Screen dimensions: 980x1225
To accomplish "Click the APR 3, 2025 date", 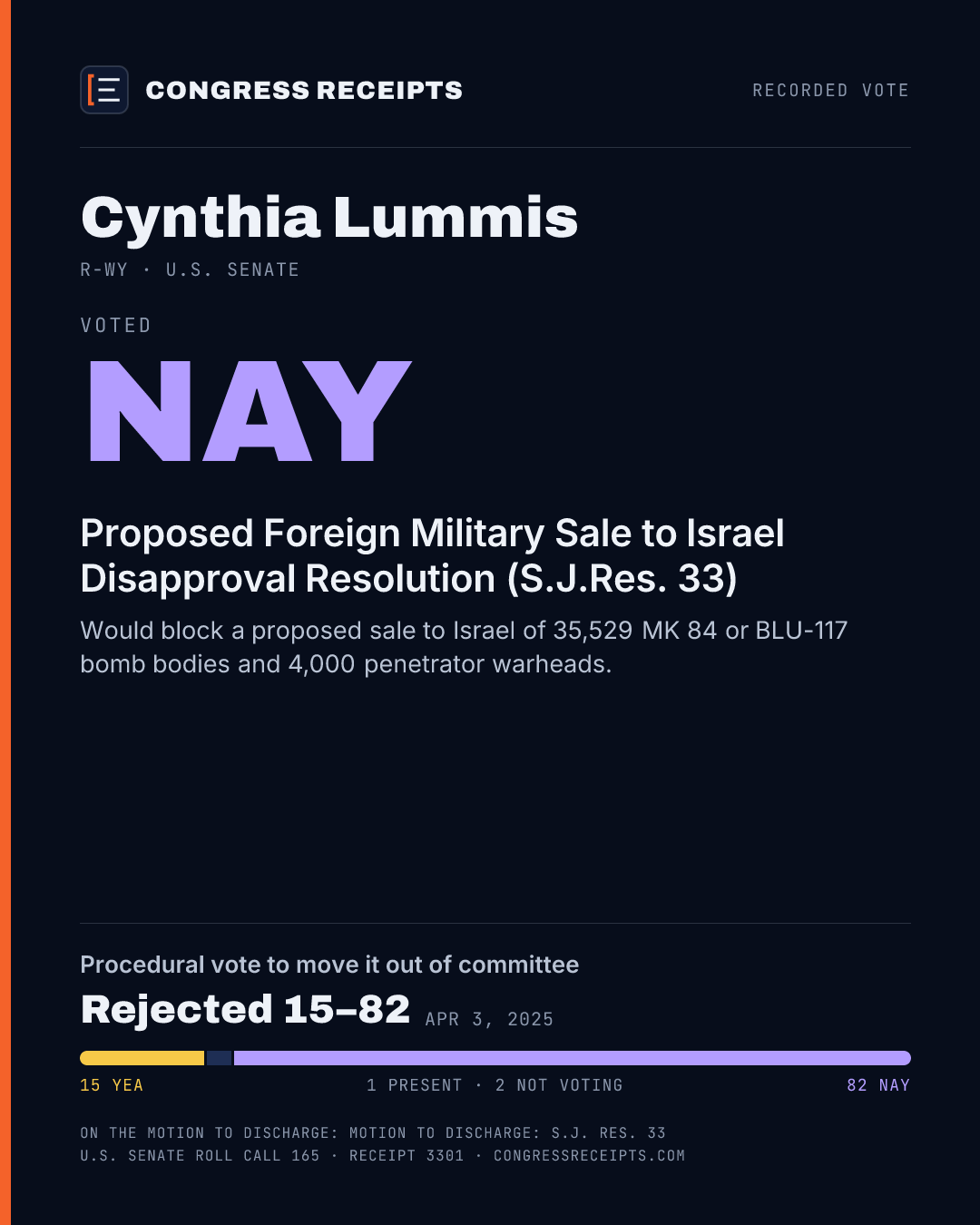I will (x=489, y=1019).
